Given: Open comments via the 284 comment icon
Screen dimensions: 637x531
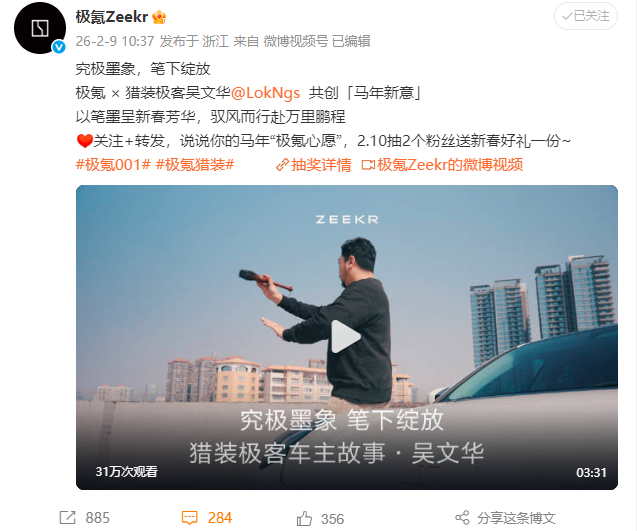Looking at the screenshot, I should pos(189,518).
